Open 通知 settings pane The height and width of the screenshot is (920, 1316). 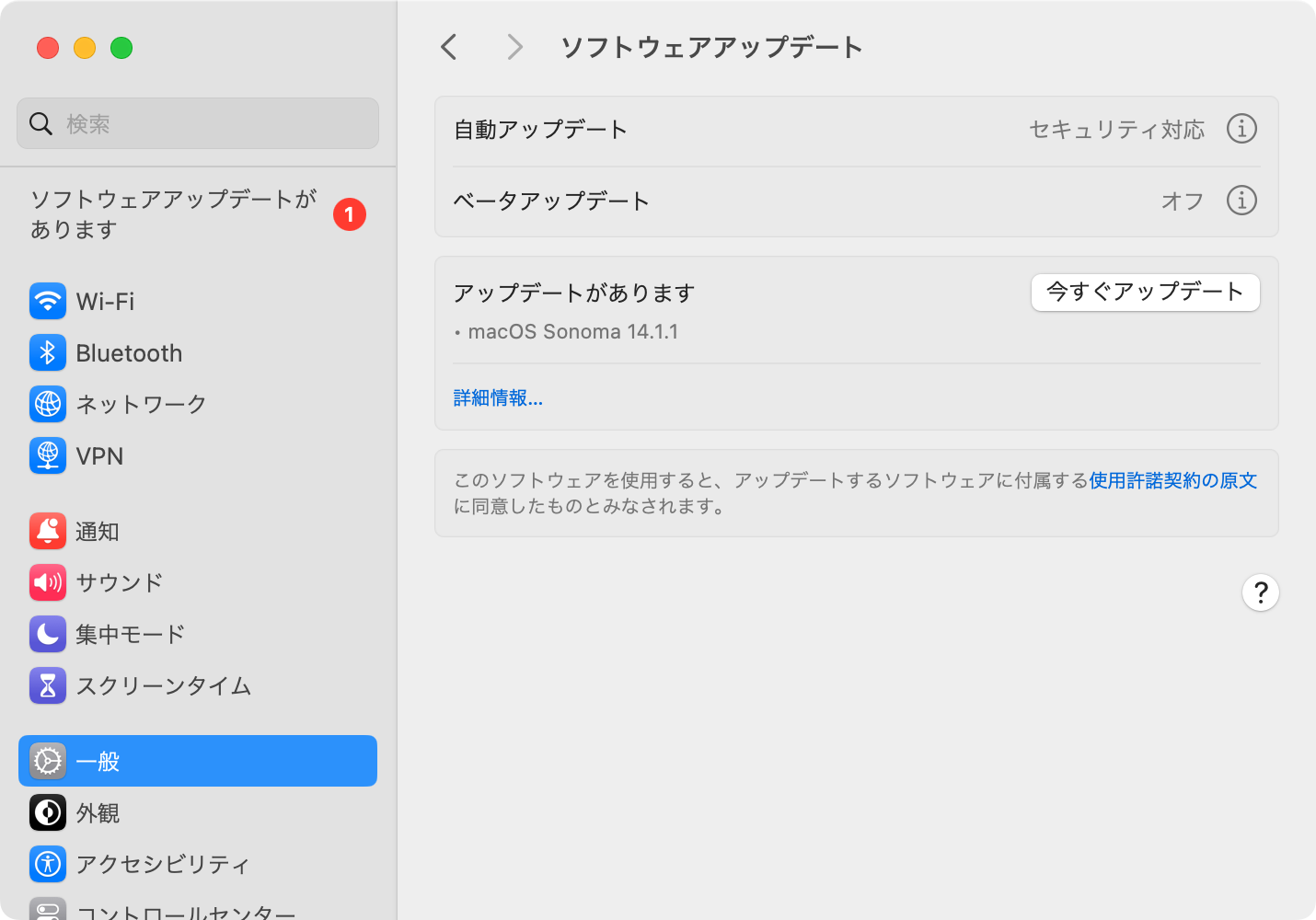pos(98,532)
